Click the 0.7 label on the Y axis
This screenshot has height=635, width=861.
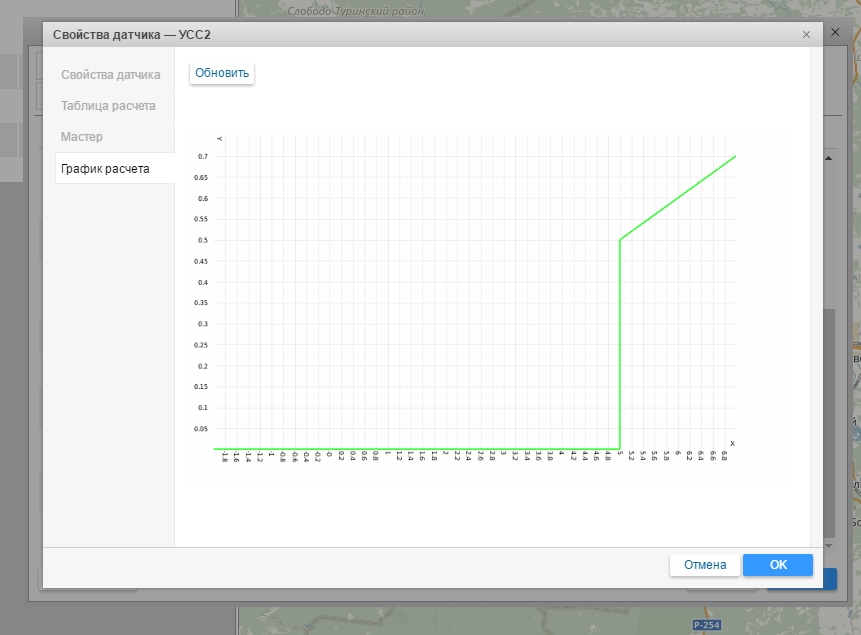[202, 157]
